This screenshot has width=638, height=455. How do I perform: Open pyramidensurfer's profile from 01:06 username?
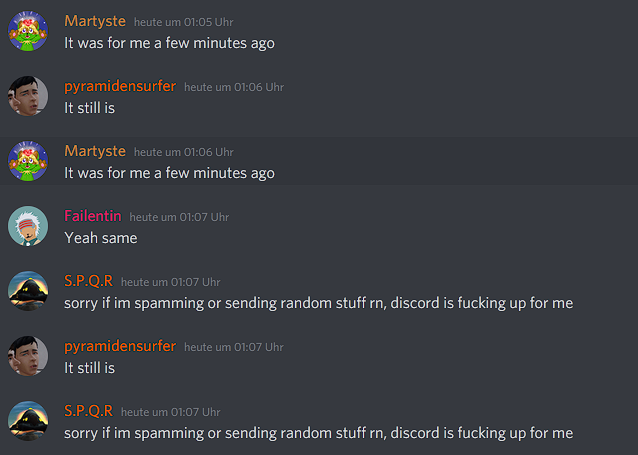[x=120, y=86]
